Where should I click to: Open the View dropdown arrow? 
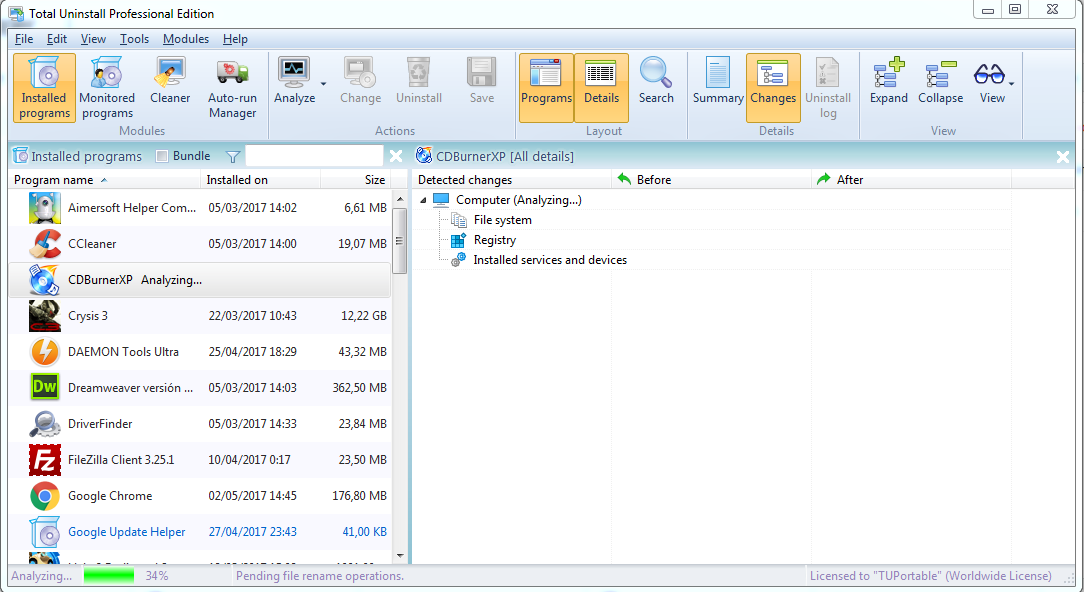(x=1012, y=84)
